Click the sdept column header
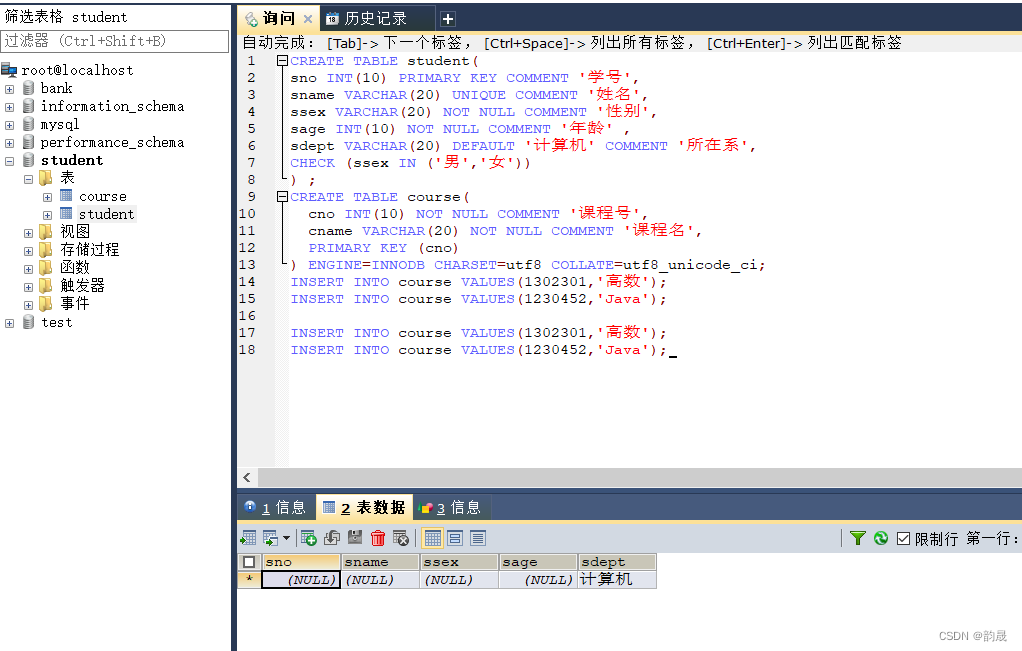 [x=617, y=562]
